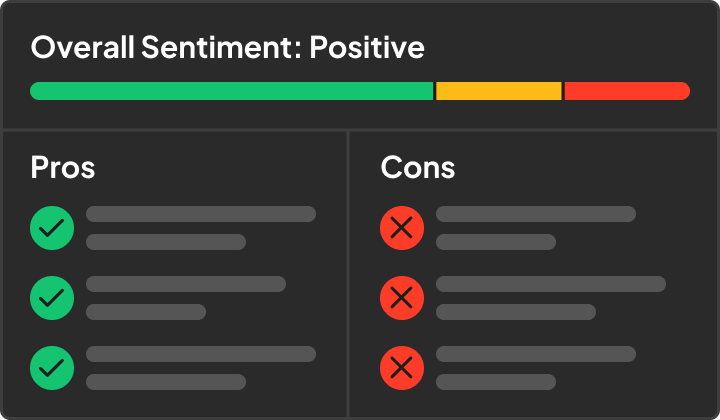Click the third red X under Cons
The height and width of the screenshot is (420, 720).
click(x=402, y=368)
